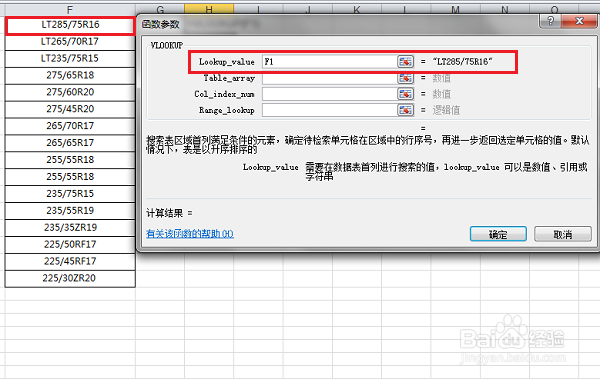Click the Col_index_num range selector icon
The height and width of the screenshot is (379, 600).
[405, 94]
